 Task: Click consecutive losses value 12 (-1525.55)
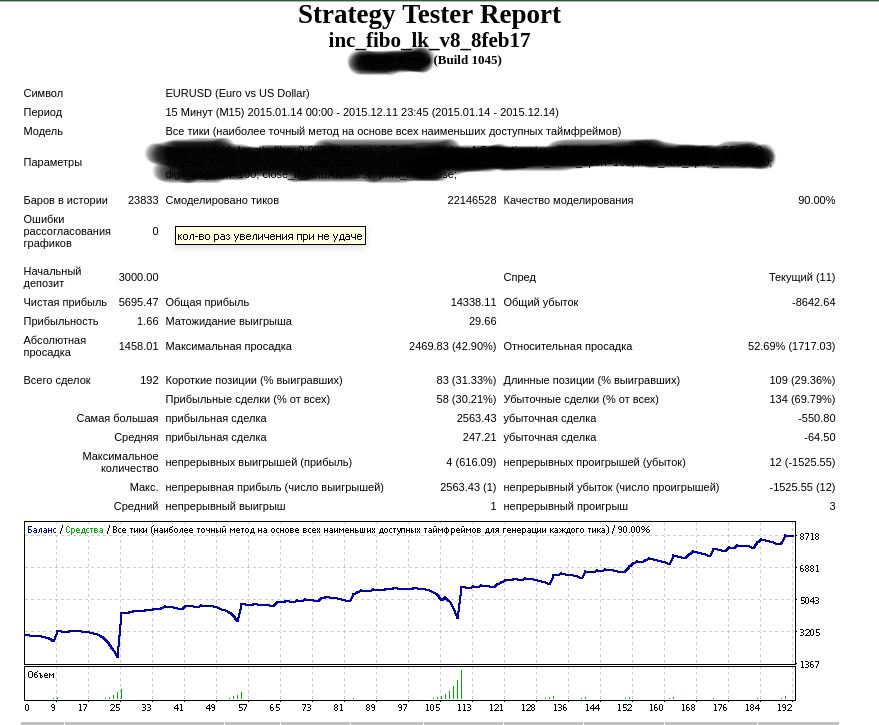coord(802,462)
